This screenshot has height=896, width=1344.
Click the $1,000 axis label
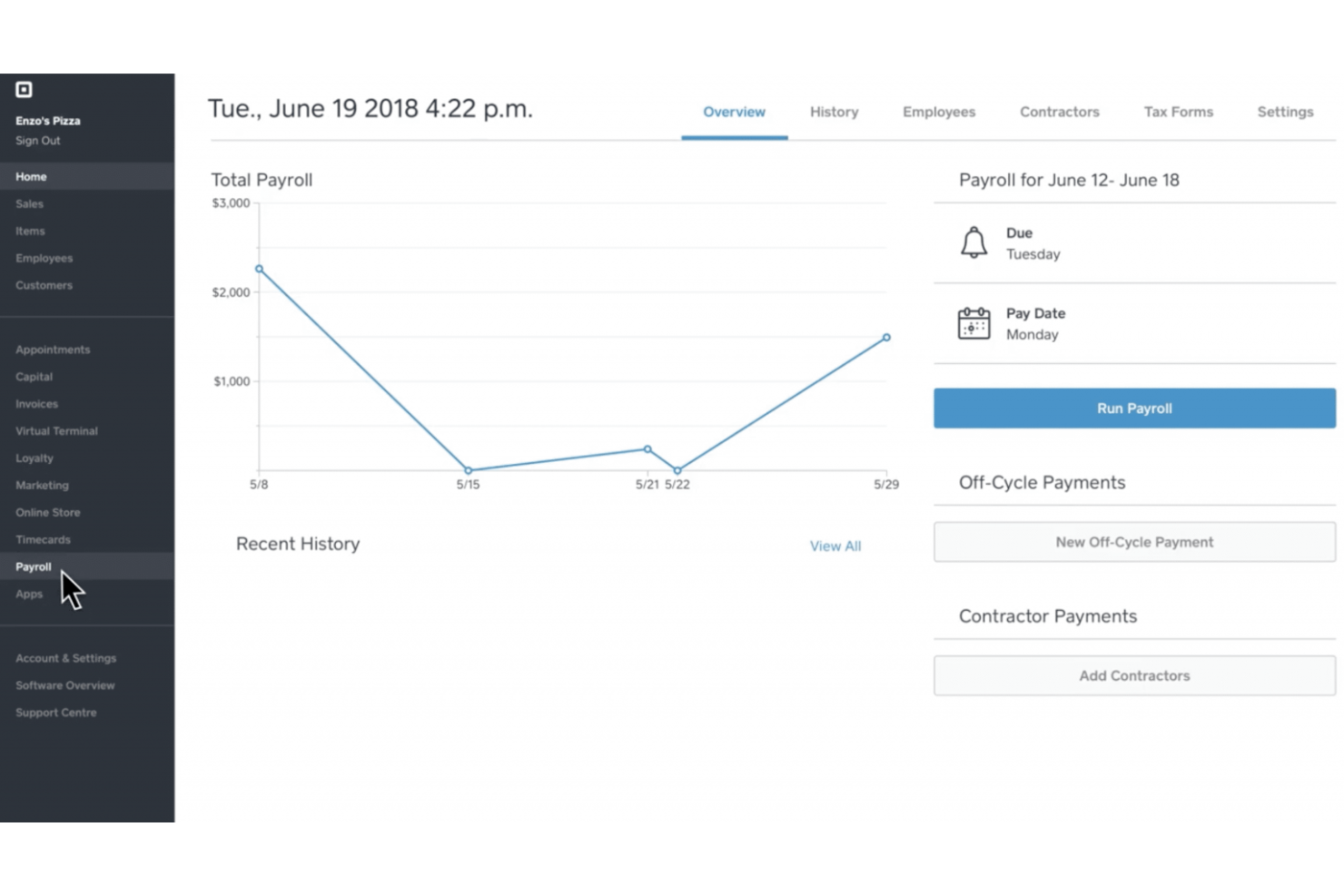232,381
